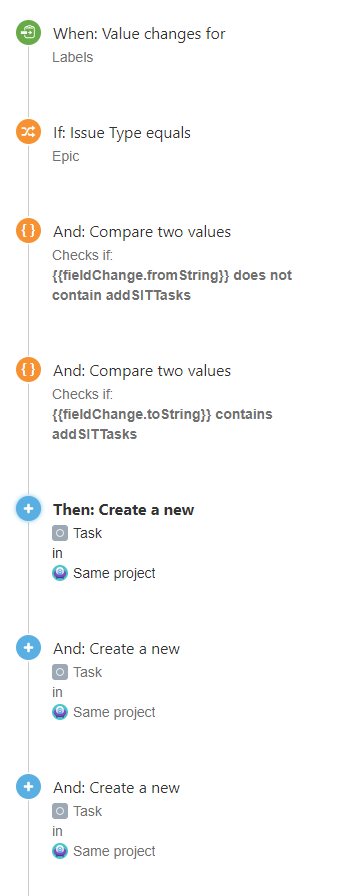Click the project avatar under Then: Create a new
362x896 pixels.
[x=60, y=573]
